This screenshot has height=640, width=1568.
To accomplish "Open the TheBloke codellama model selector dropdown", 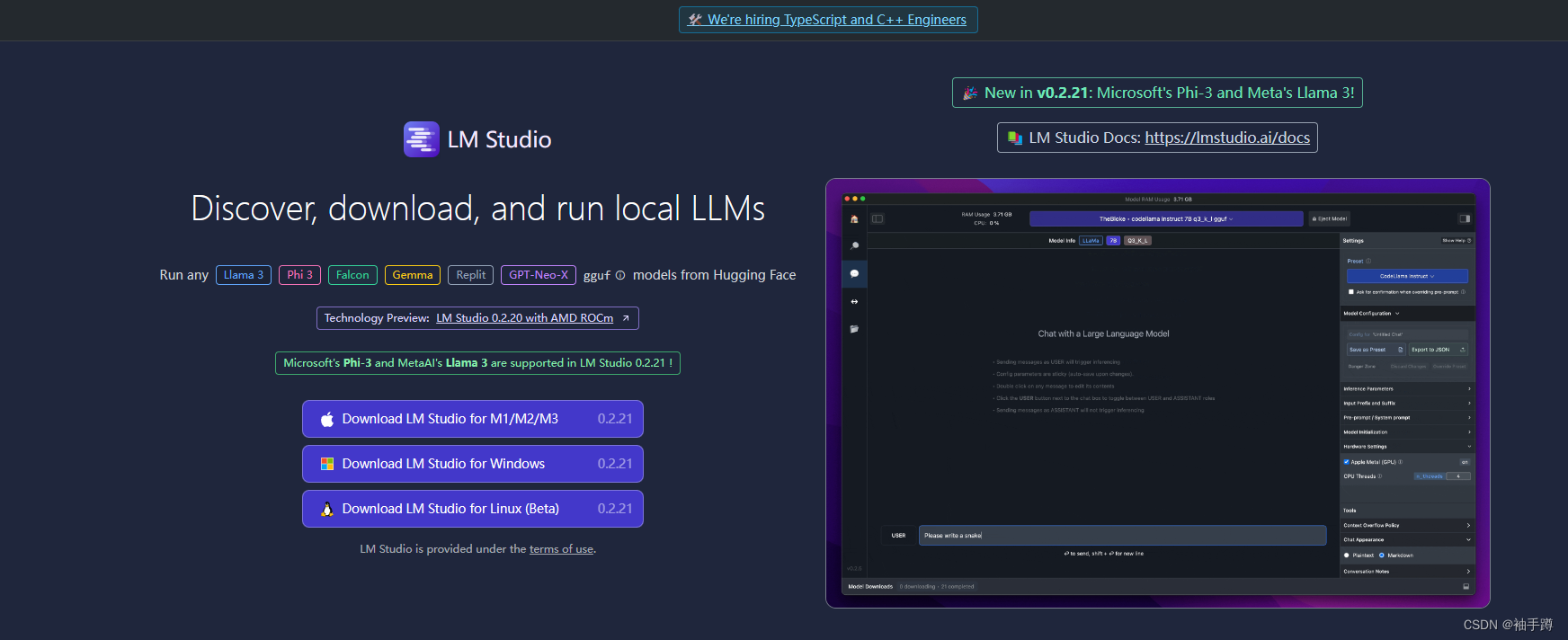I will click(x=1166, y=218).
